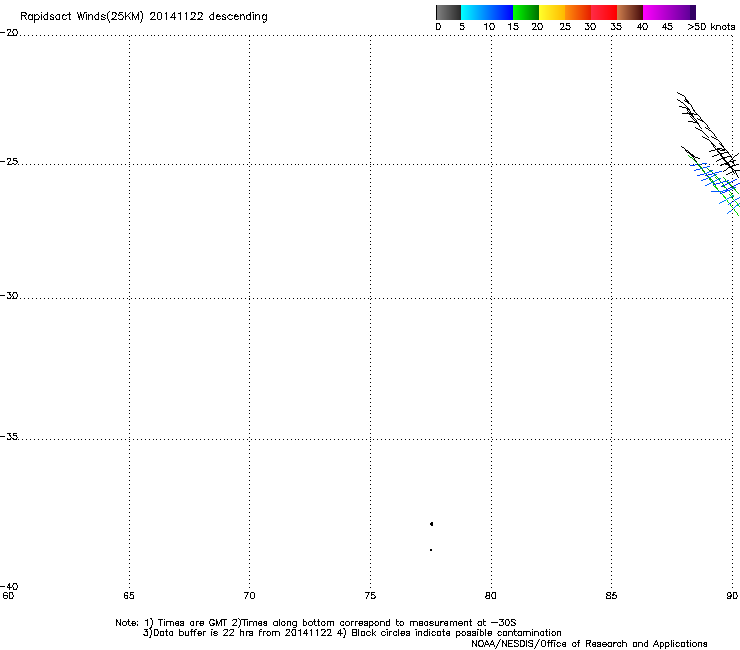Click the '15' label under the color bar
740x650 pixels.
[x=513, y=27]
